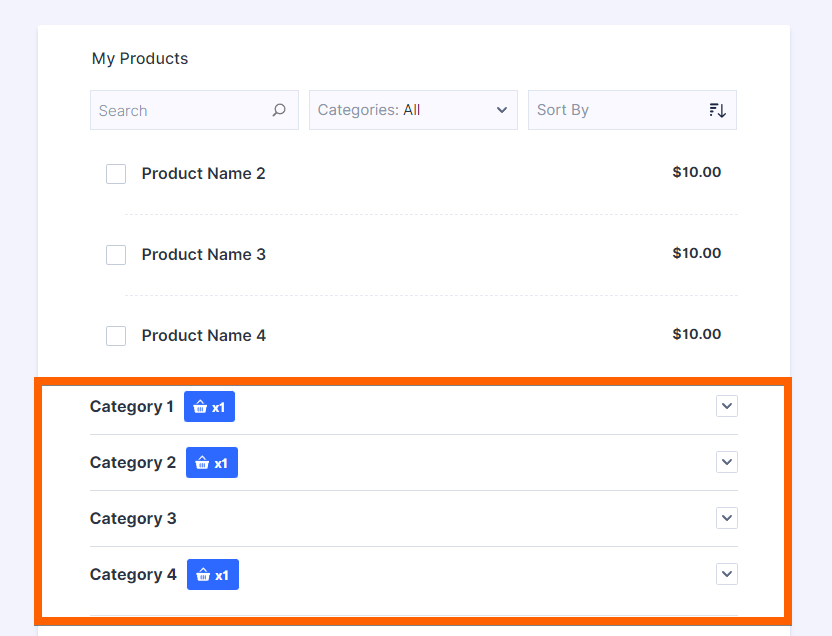
Task: Select Product Name 4 title
Action: point(203,336)
